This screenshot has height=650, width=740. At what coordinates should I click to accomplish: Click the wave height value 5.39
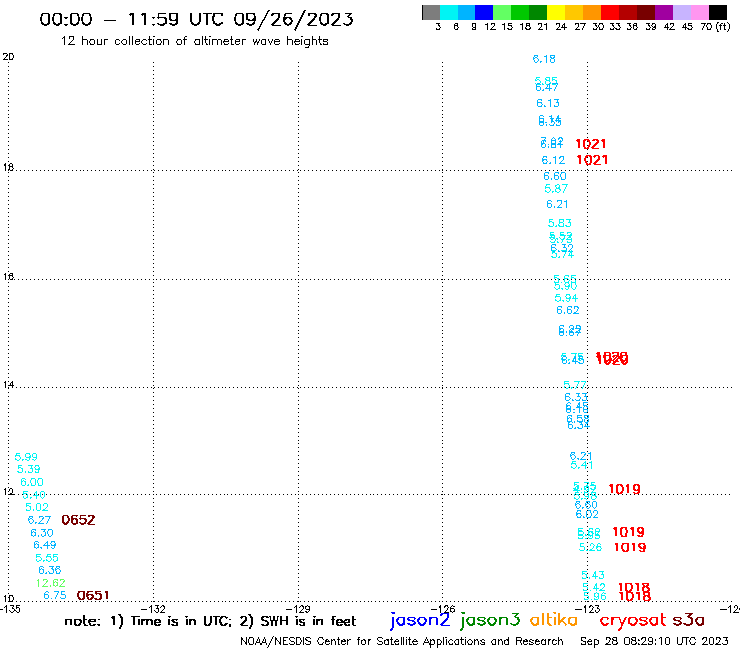click(29, 469)
